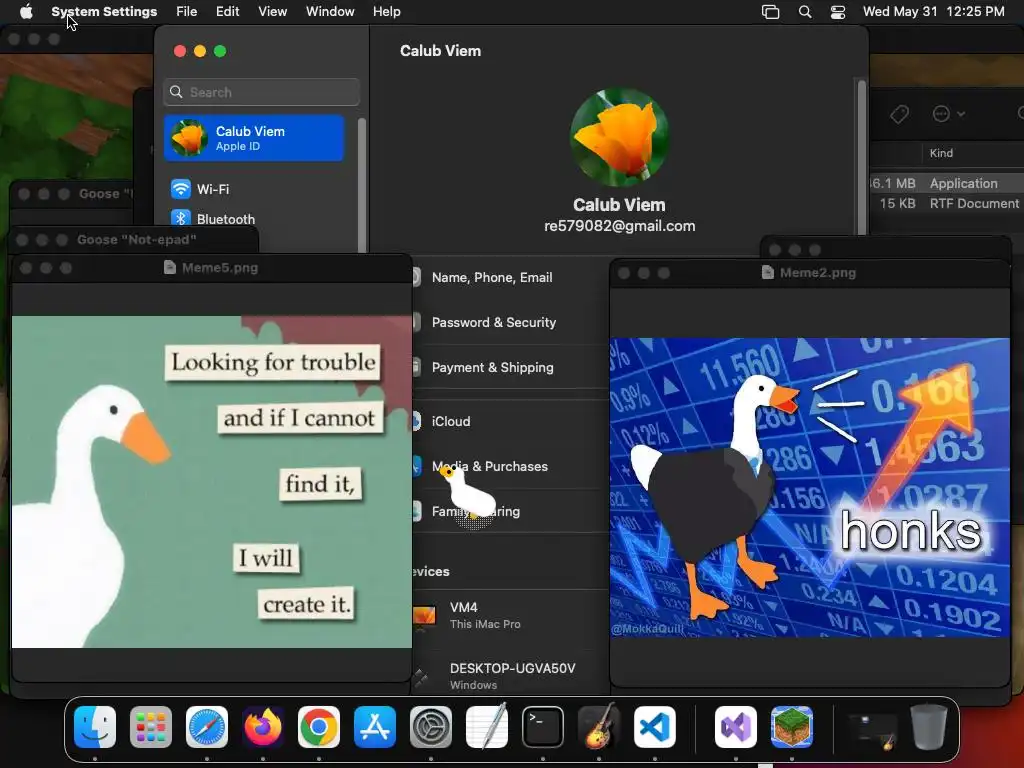Open TextEdit from the Dock
This screenshot has height=768, width=1024.
pyautogui.click(x=487, y=727)
